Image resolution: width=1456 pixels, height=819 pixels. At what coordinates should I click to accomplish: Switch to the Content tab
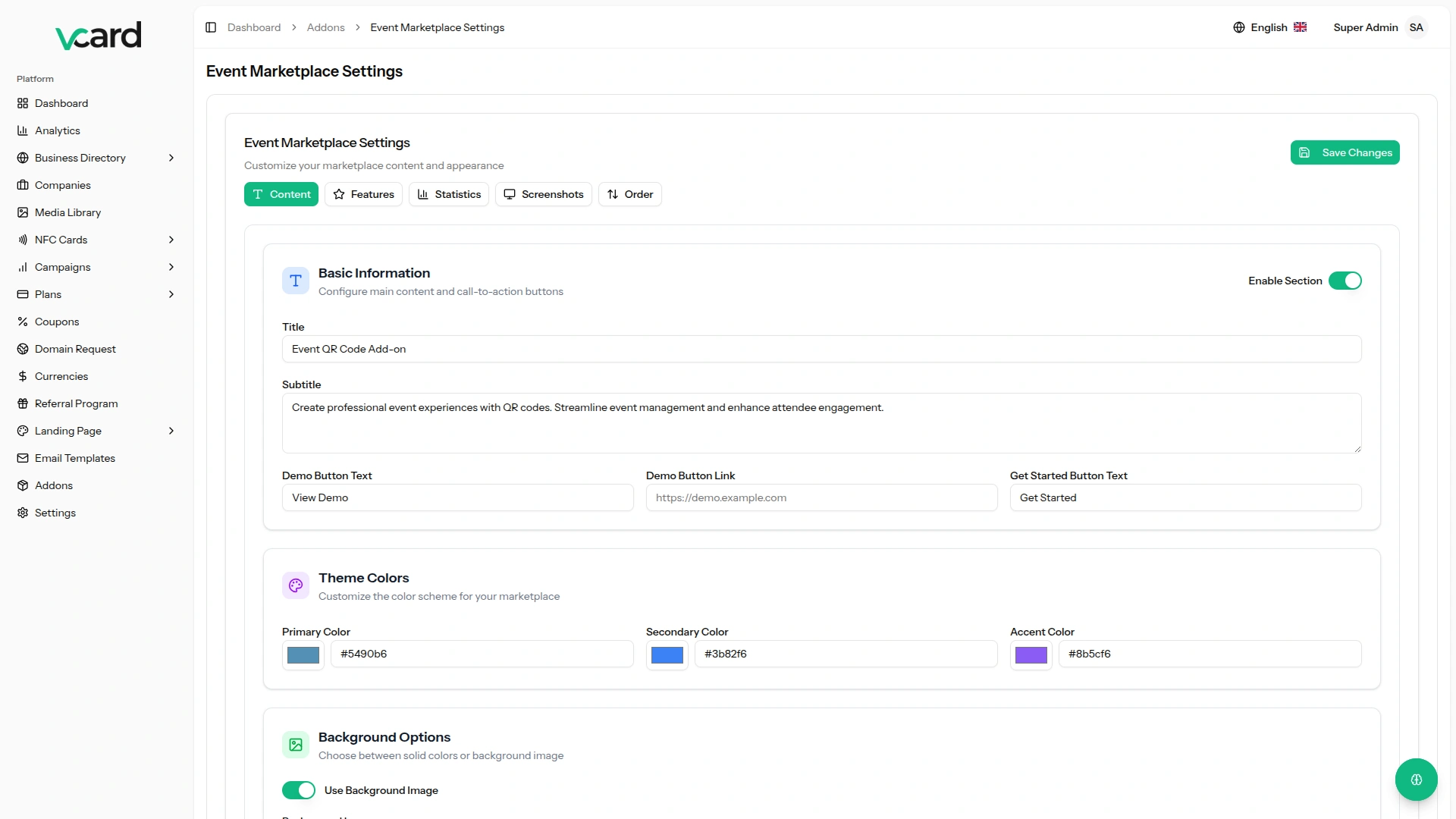[281, 194]
